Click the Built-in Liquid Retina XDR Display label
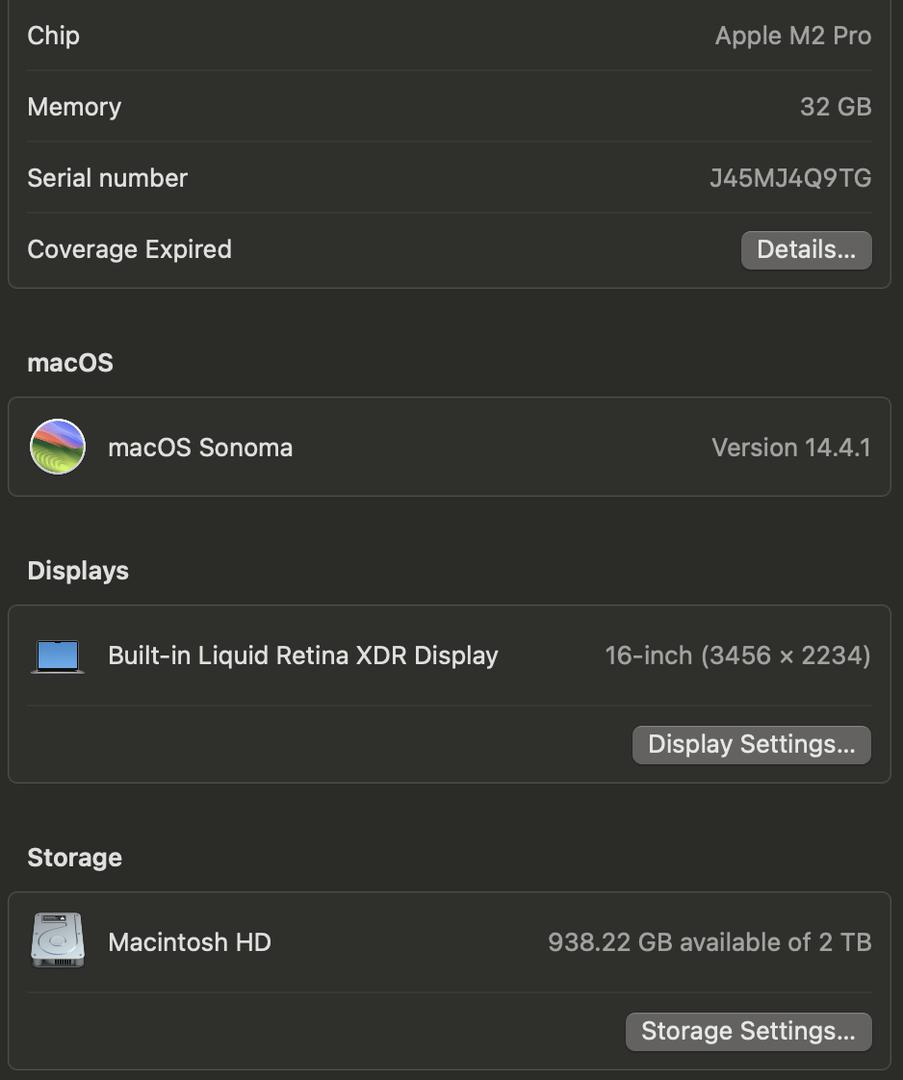 [303, 656]
